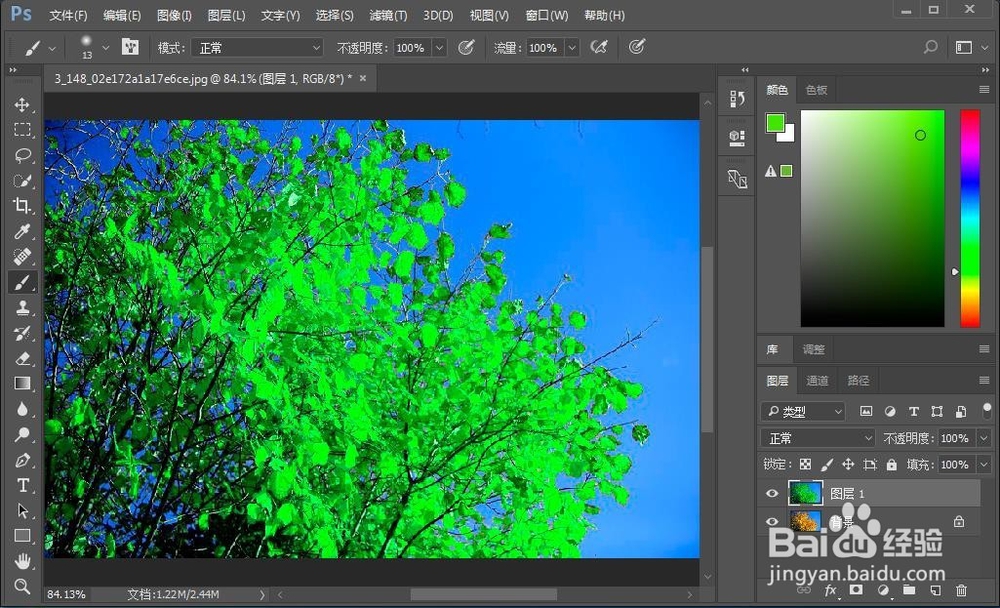Select the Path Selection tool

click(x=22, y=511)
